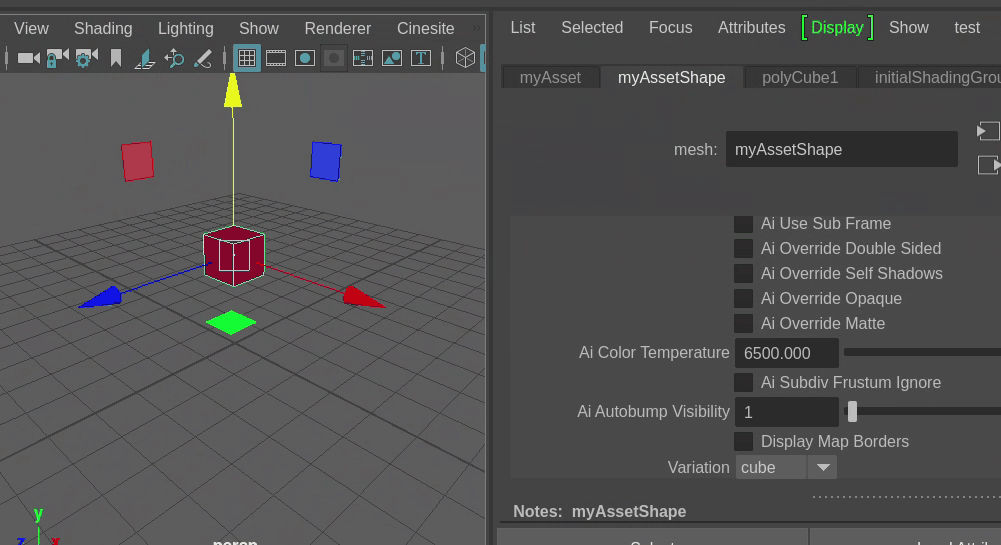
Task: Click the green plane manipulator handle
Action: 231,322
